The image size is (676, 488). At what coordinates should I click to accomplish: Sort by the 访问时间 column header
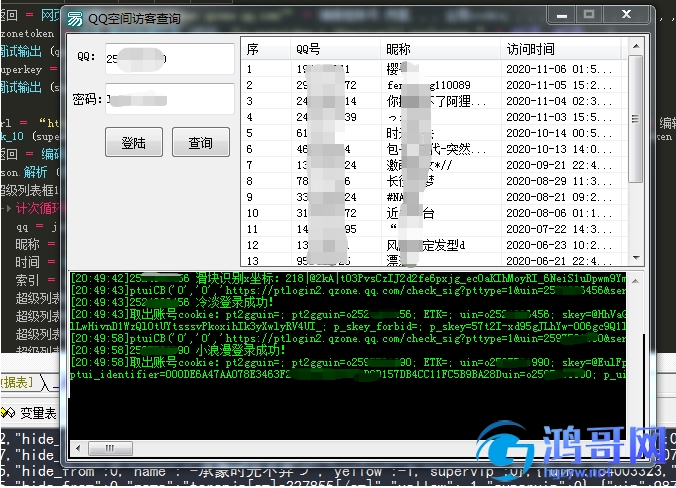pyautogui.click(x=560, y=49)
